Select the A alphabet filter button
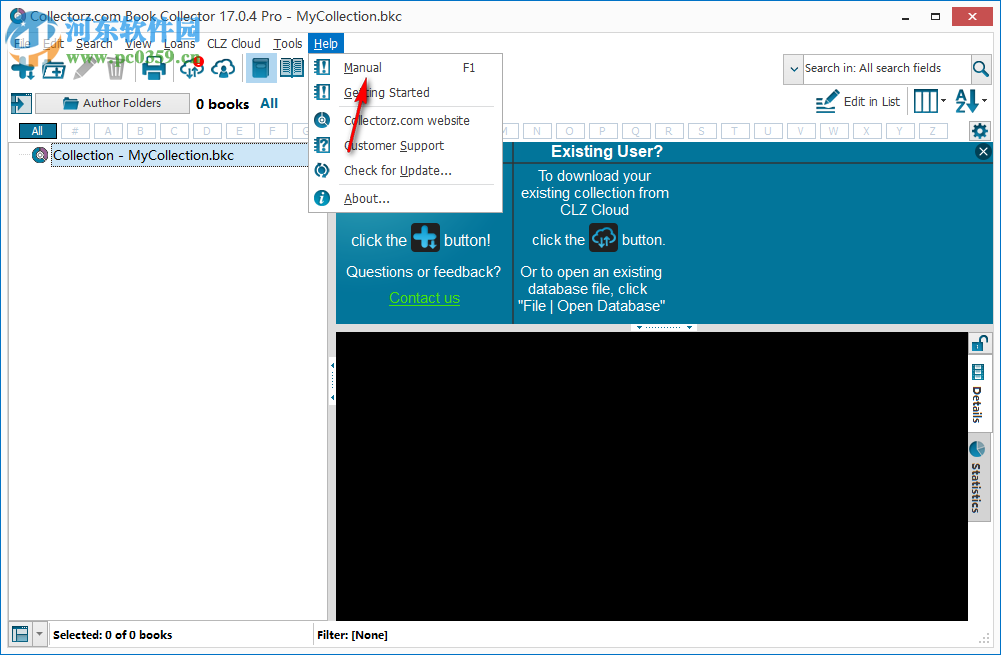 coord(108,131)
